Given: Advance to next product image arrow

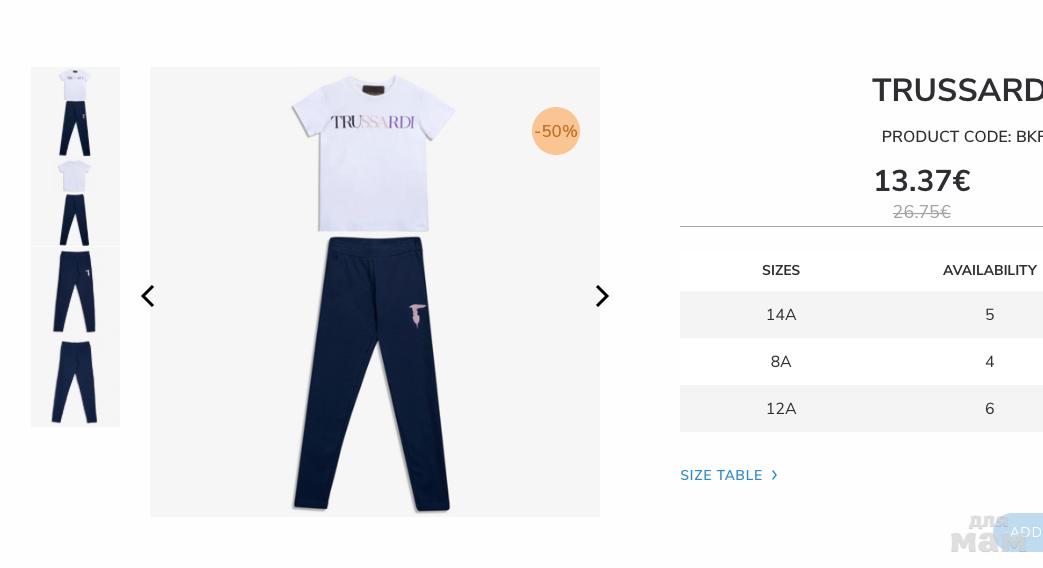Looking at the screenshot, I should coord(602,297).
